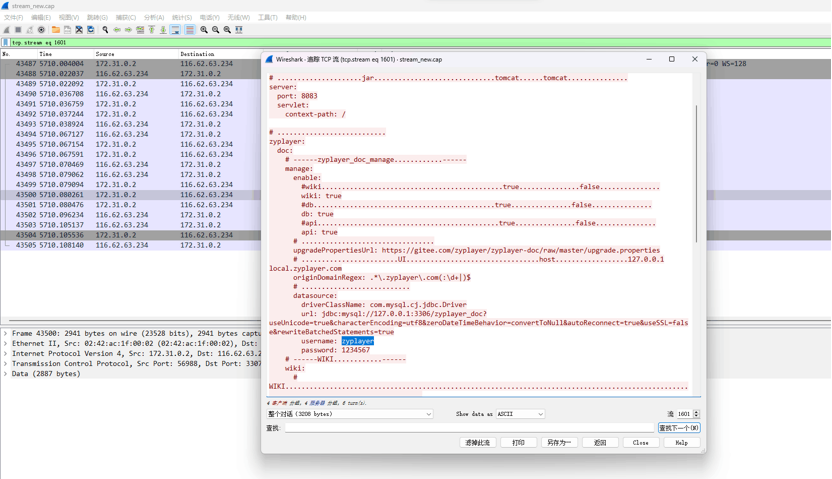Open the go-to-specific-packet tool

coord(140,30)
